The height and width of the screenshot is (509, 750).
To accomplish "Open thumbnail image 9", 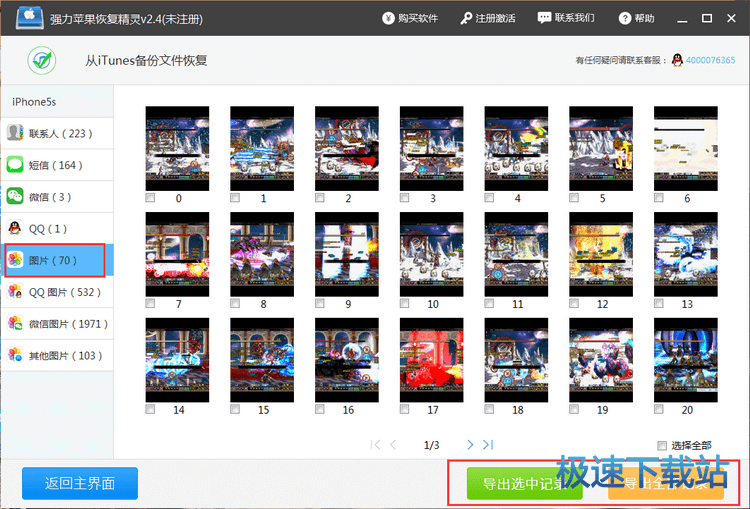I will click(347, 254).
